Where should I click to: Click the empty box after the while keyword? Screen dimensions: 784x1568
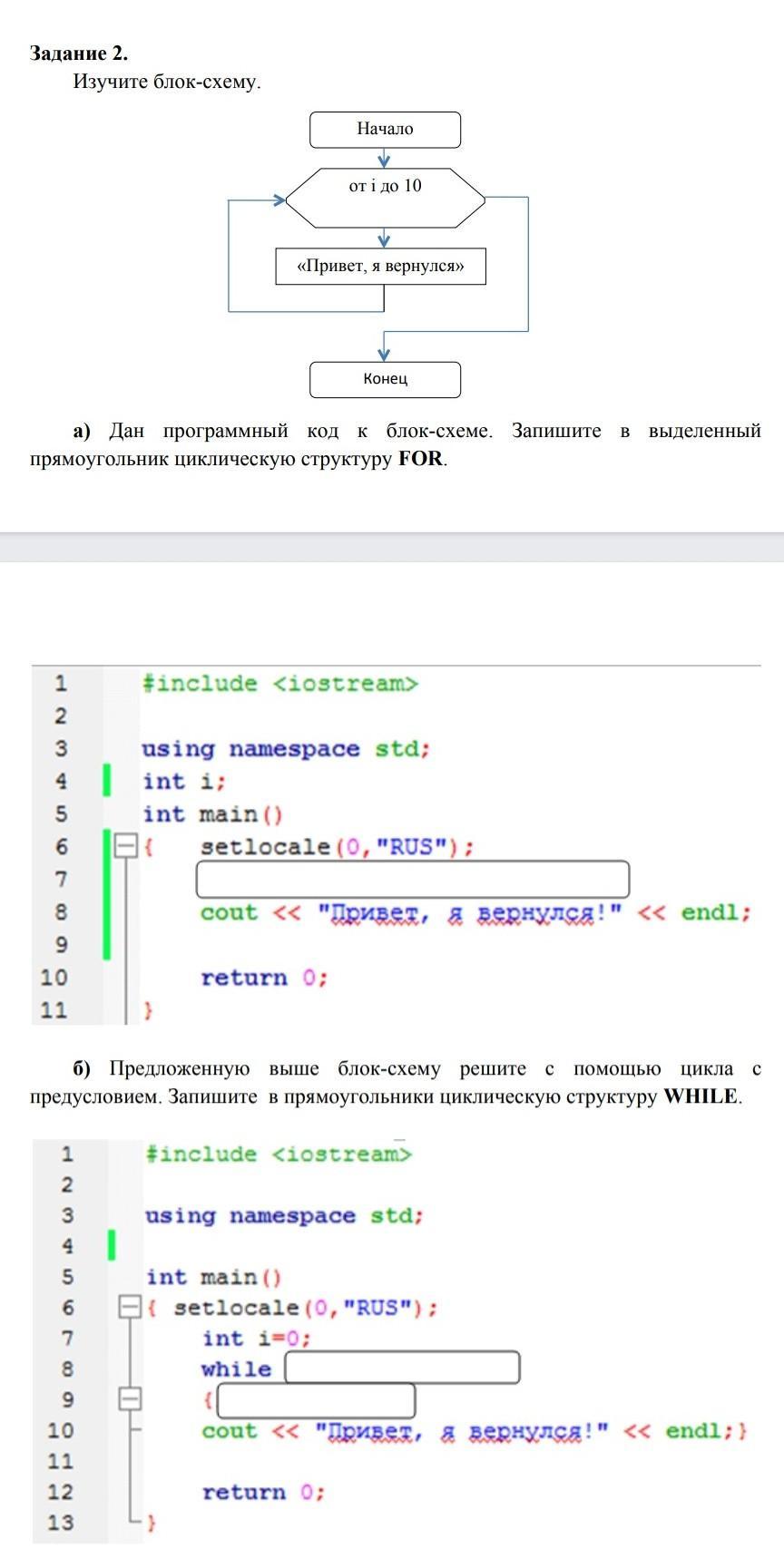pos(402,1368)
